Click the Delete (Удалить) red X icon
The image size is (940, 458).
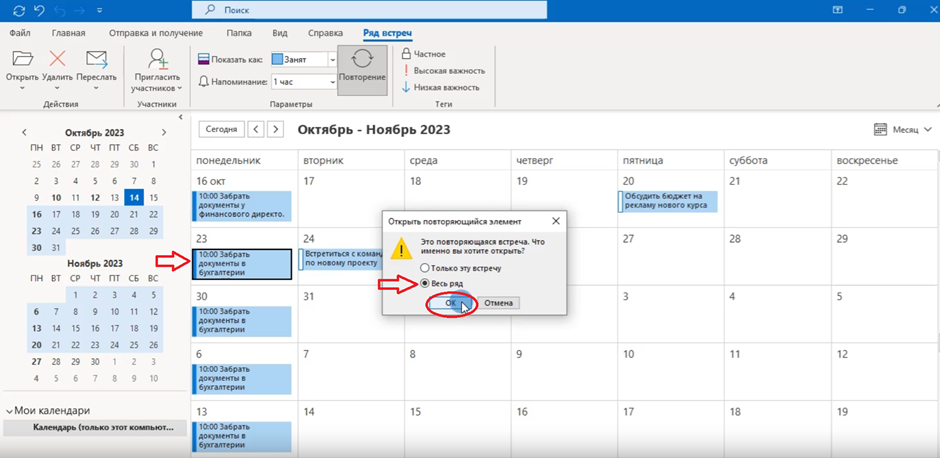point(58,60)
